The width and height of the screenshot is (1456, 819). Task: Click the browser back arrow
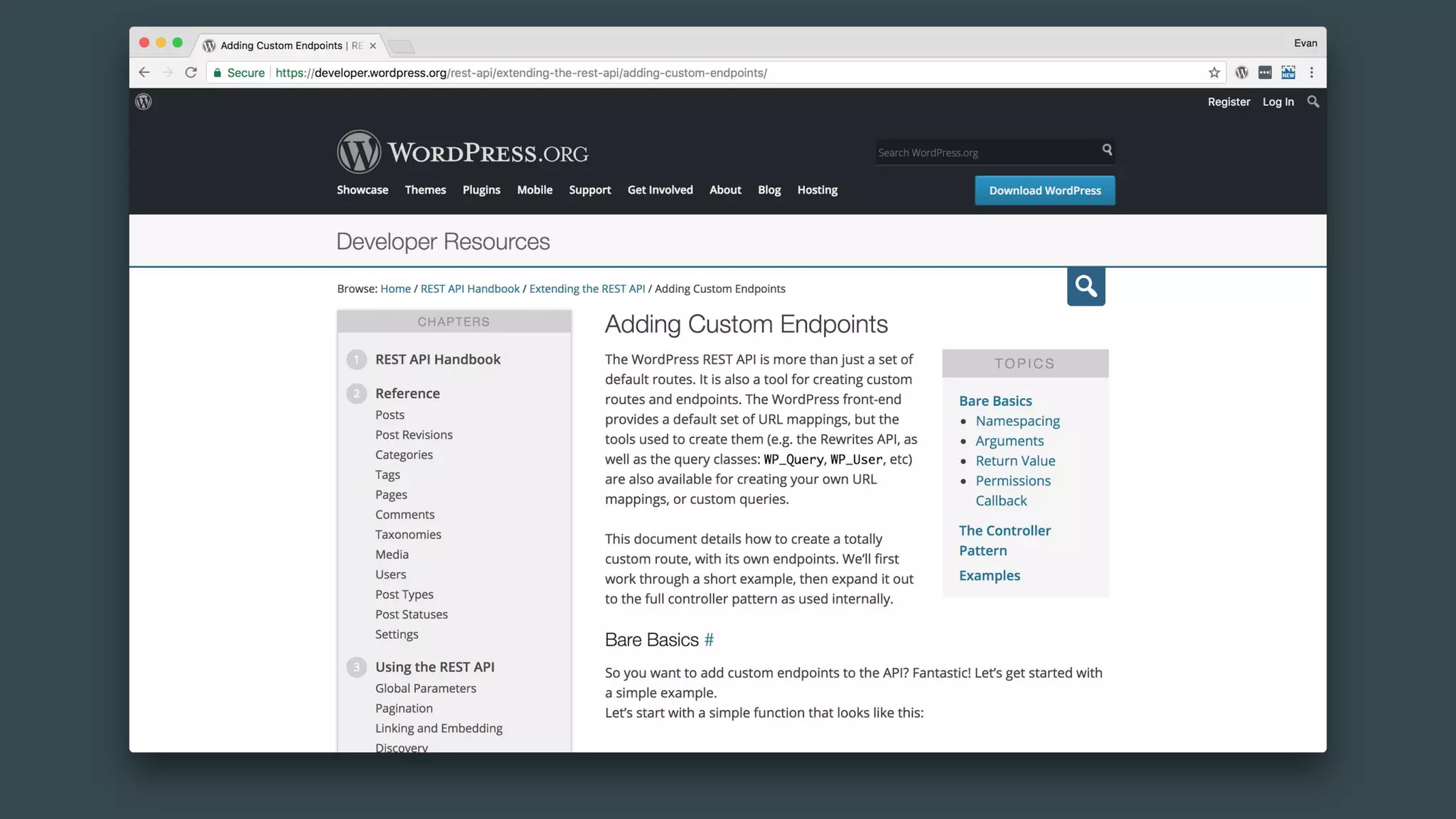tap(144, 73)
